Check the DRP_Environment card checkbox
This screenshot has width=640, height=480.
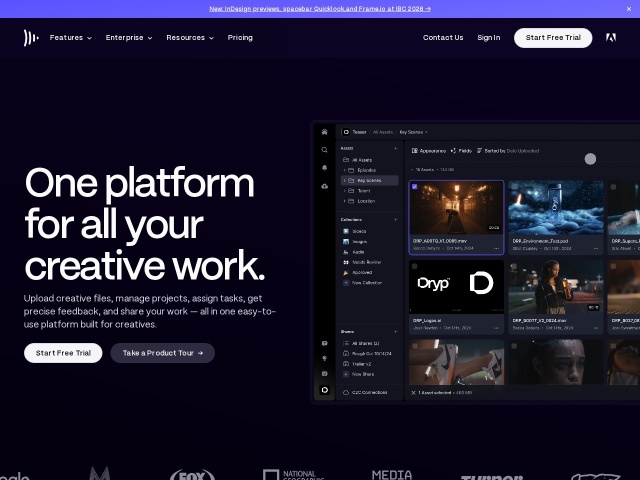[x=514, y=187]
